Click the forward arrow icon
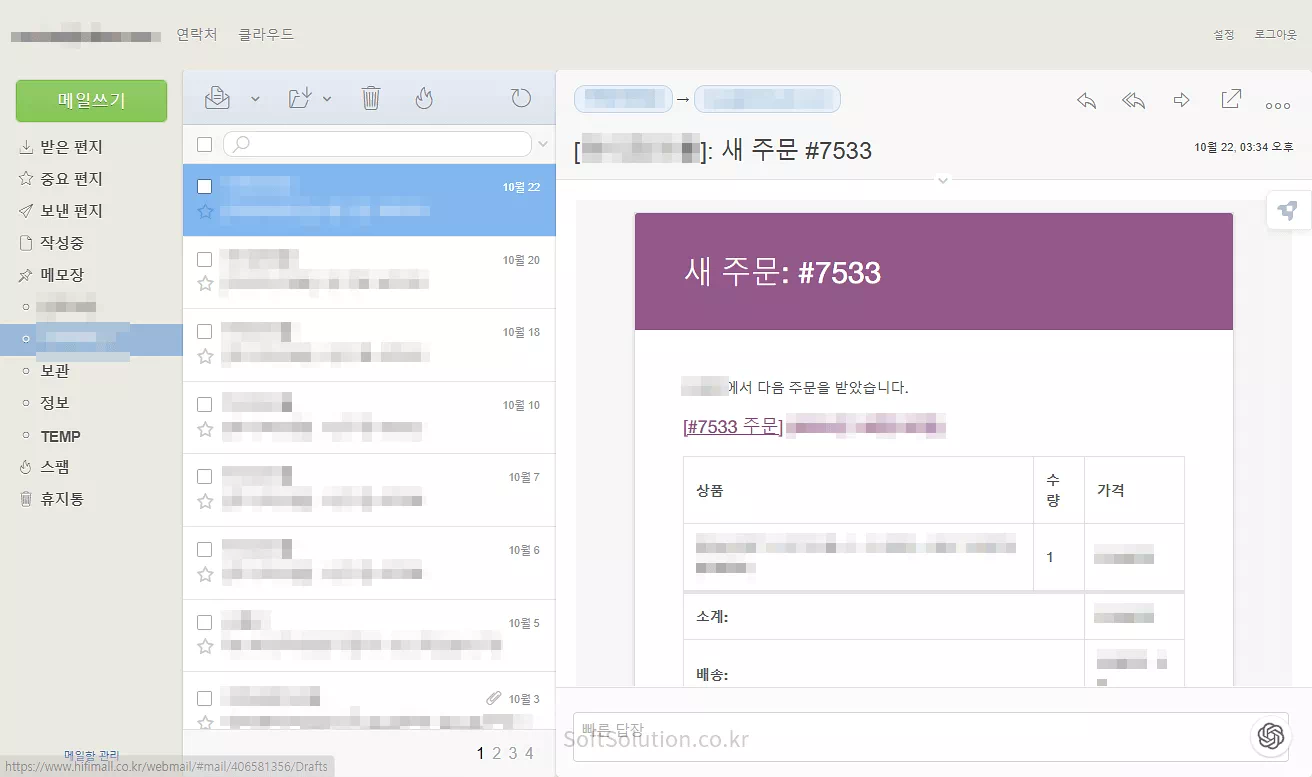1312x777 pixels. (1181, 100)
